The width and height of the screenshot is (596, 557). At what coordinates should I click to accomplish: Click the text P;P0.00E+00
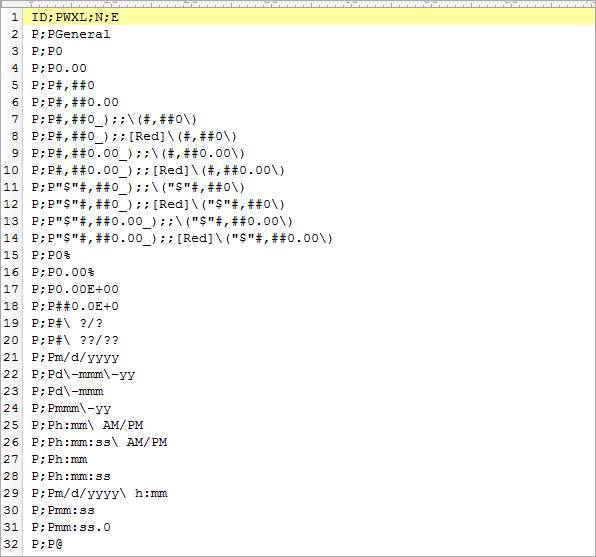click(x=75, y=289)
